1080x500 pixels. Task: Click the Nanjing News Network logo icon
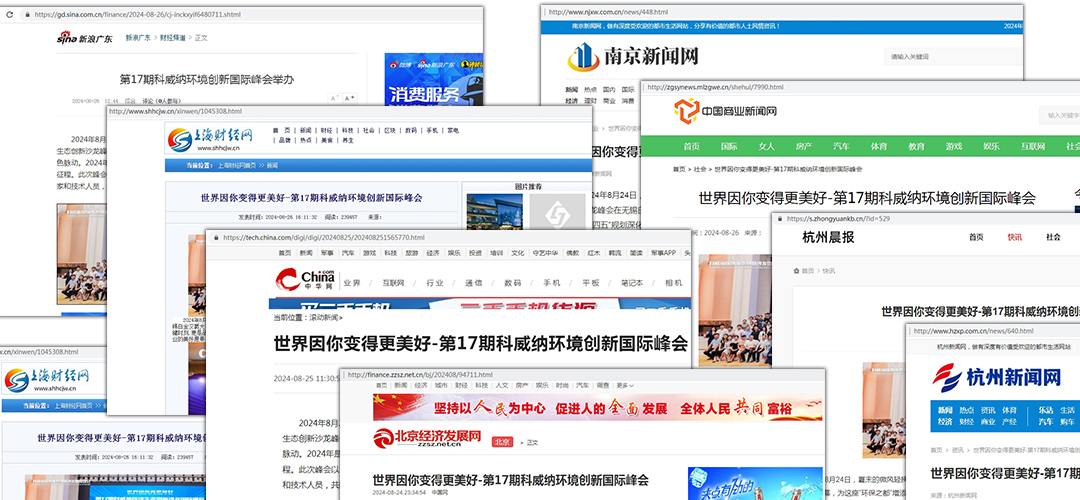[x=585, y=59]
